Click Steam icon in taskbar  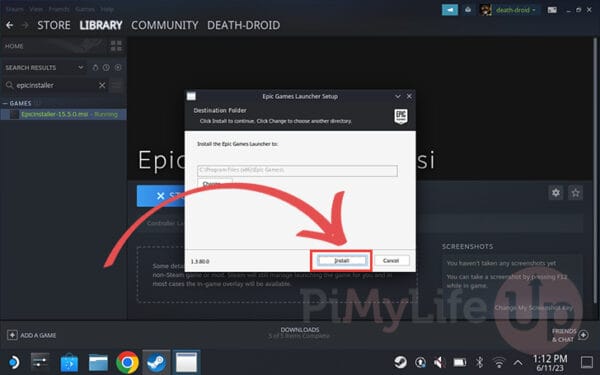(157, 362)
